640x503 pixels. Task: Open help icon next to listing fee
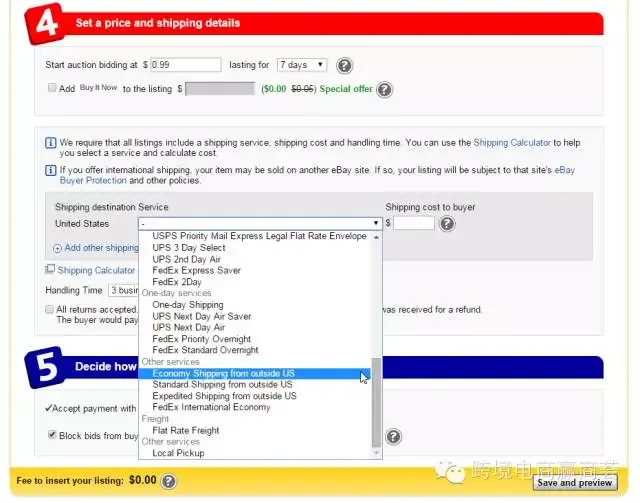point(169,481)
